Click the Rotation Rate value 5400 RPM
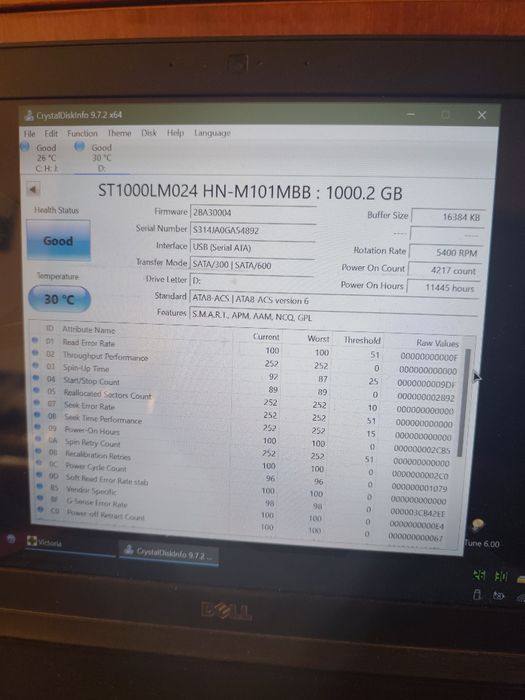 (x=446, y=253)
